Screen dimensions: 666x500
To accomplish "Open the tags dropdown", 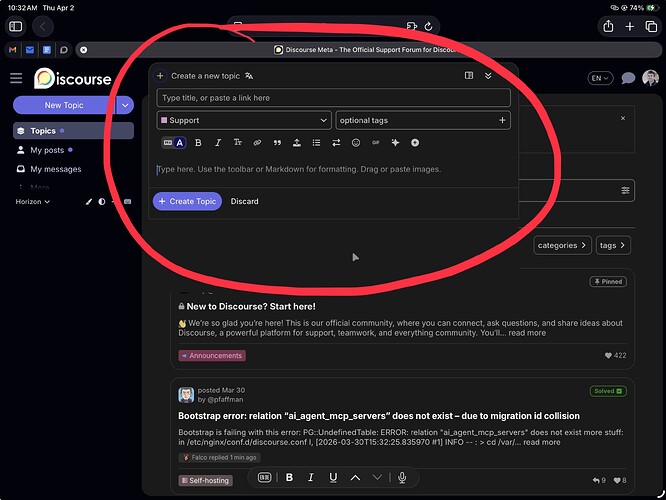I will [x=613, y=245].
